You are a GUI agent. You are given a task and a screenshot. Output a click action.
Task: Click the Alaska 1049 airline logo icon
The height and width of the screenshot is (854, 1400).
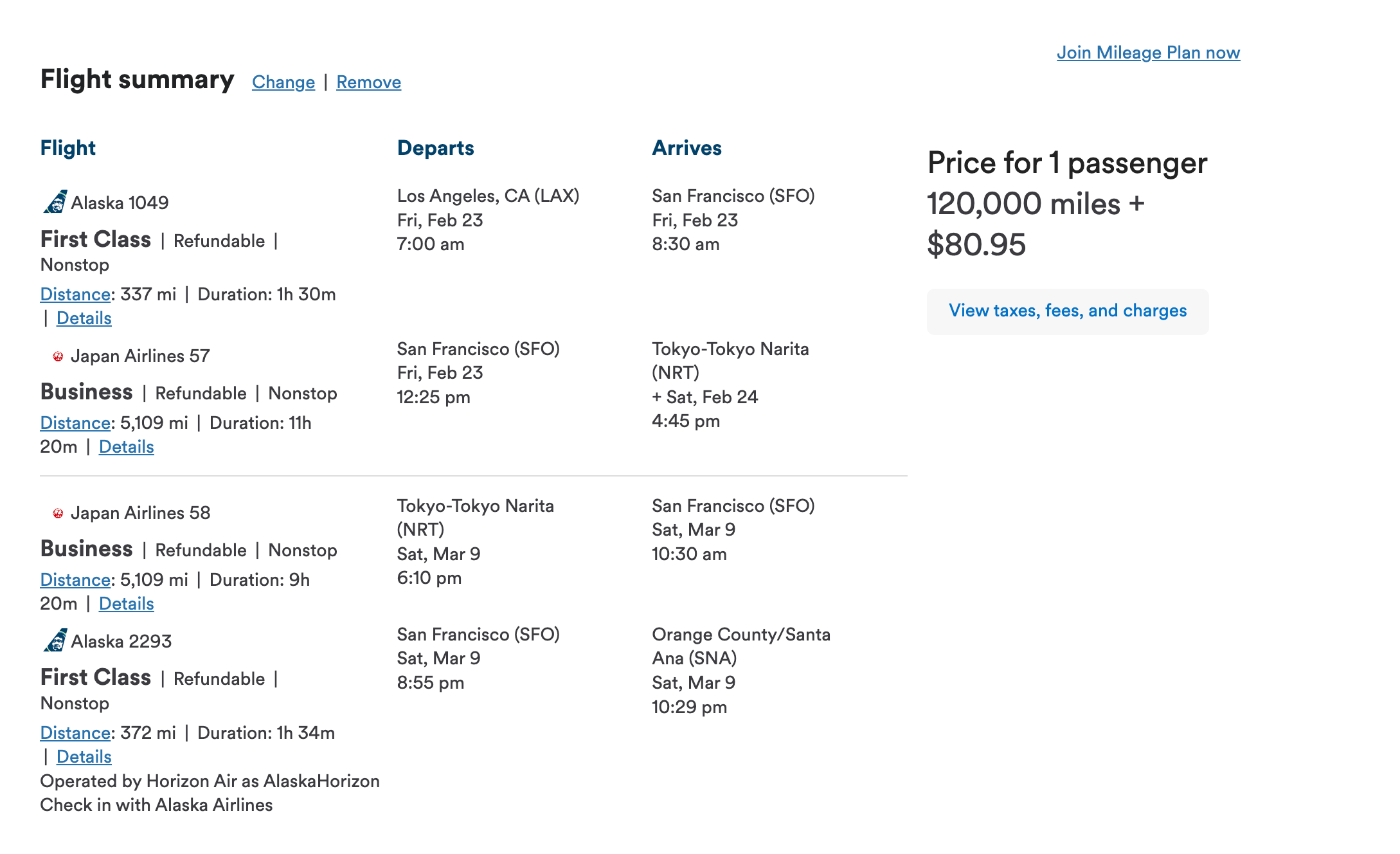pos(55,202)
